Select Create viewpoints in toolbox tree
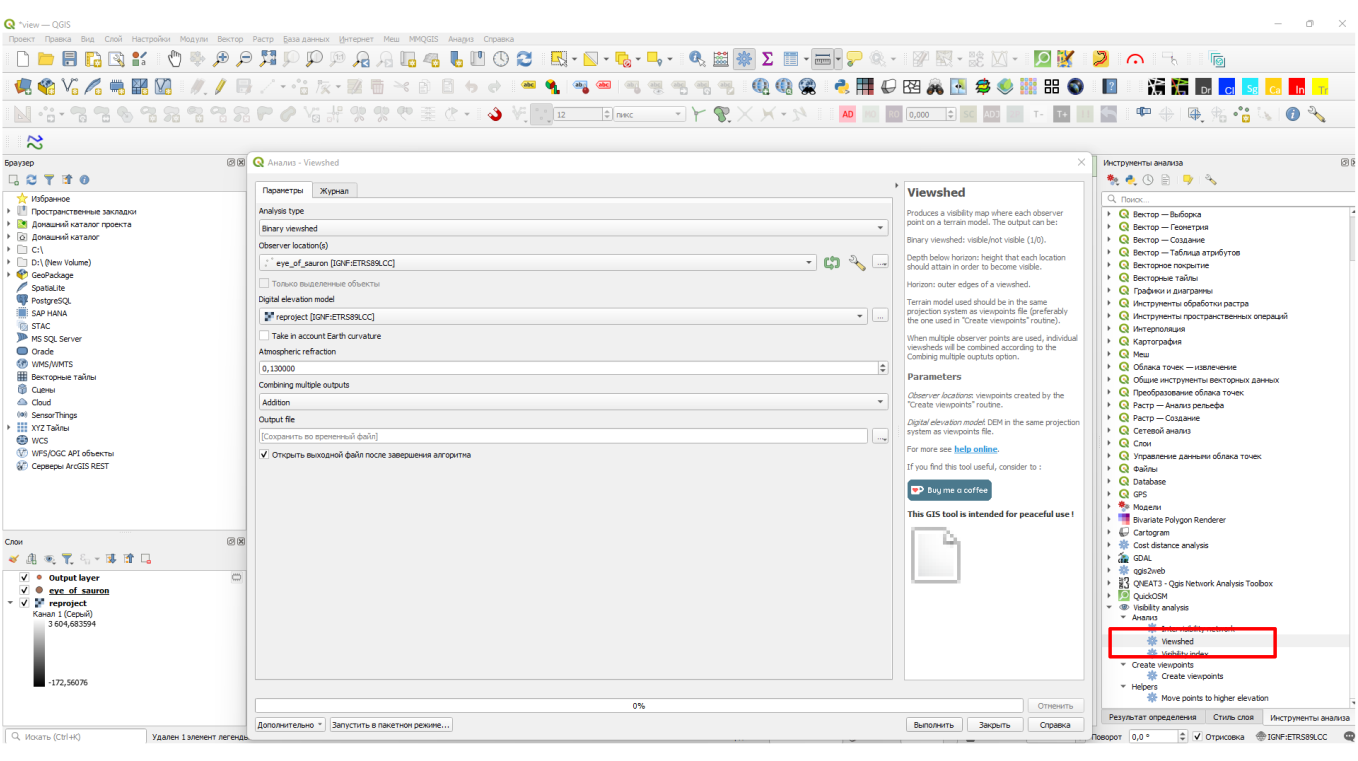 point(1192,677)
